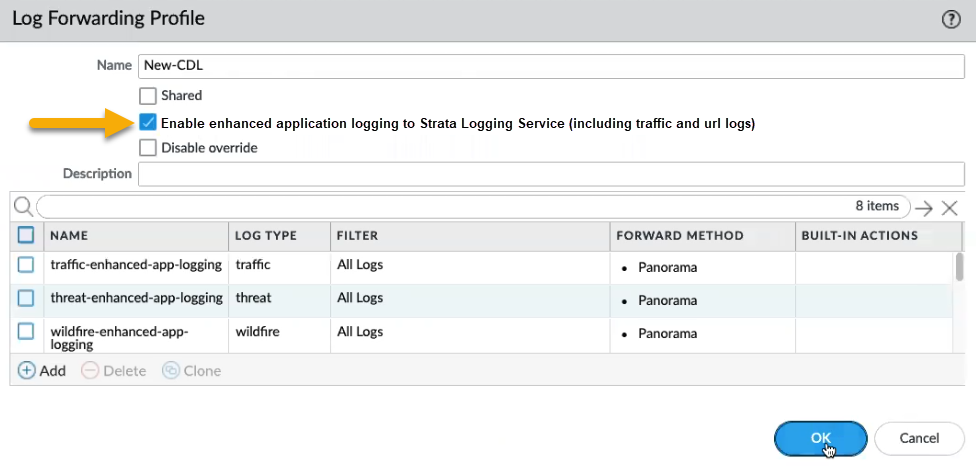Screen dimensions: 976x474
Task: Sort by the Log Type column header
Action: point(266,236)
